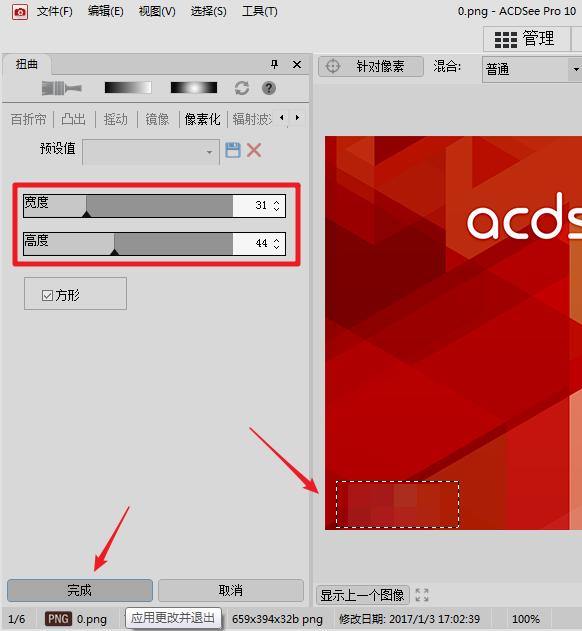Select the 像素化 tab
The image size is (582, 631).
pos(202,120)
